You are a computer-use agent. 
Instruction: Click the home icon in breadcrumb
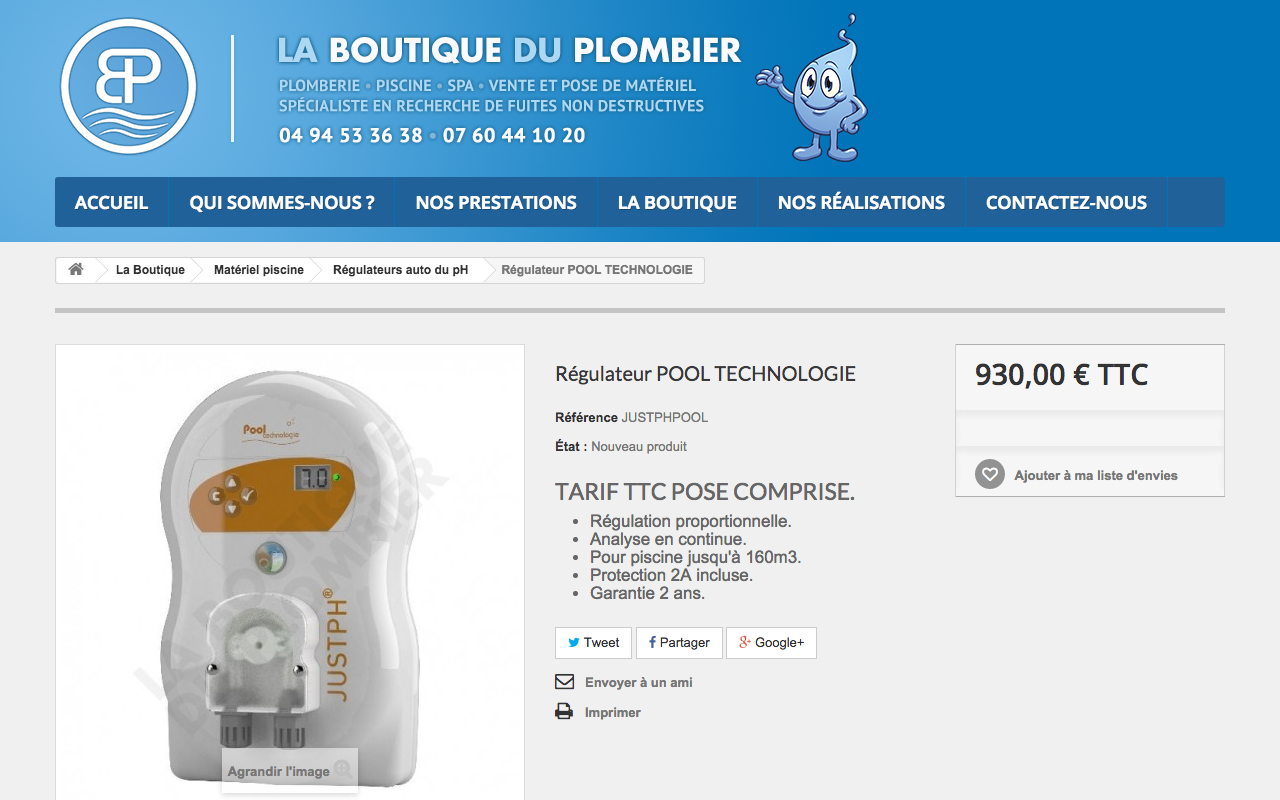[75, 270]
